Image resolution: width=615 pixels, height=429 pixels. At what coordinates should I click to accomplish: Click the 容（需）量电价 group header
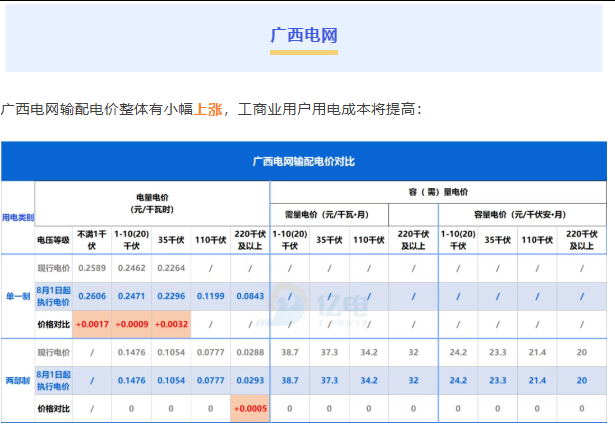tap(438, 192)
